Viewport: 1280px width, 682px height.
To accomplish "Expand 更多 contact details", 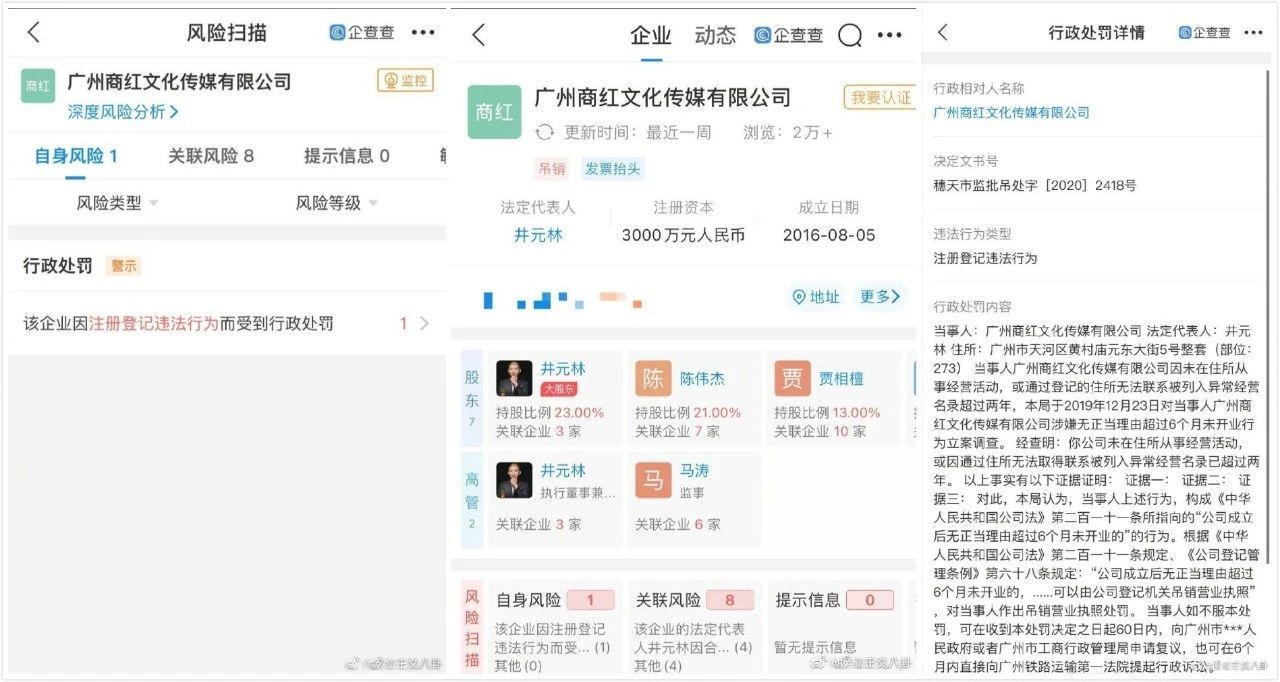I will tap(880, 297).
